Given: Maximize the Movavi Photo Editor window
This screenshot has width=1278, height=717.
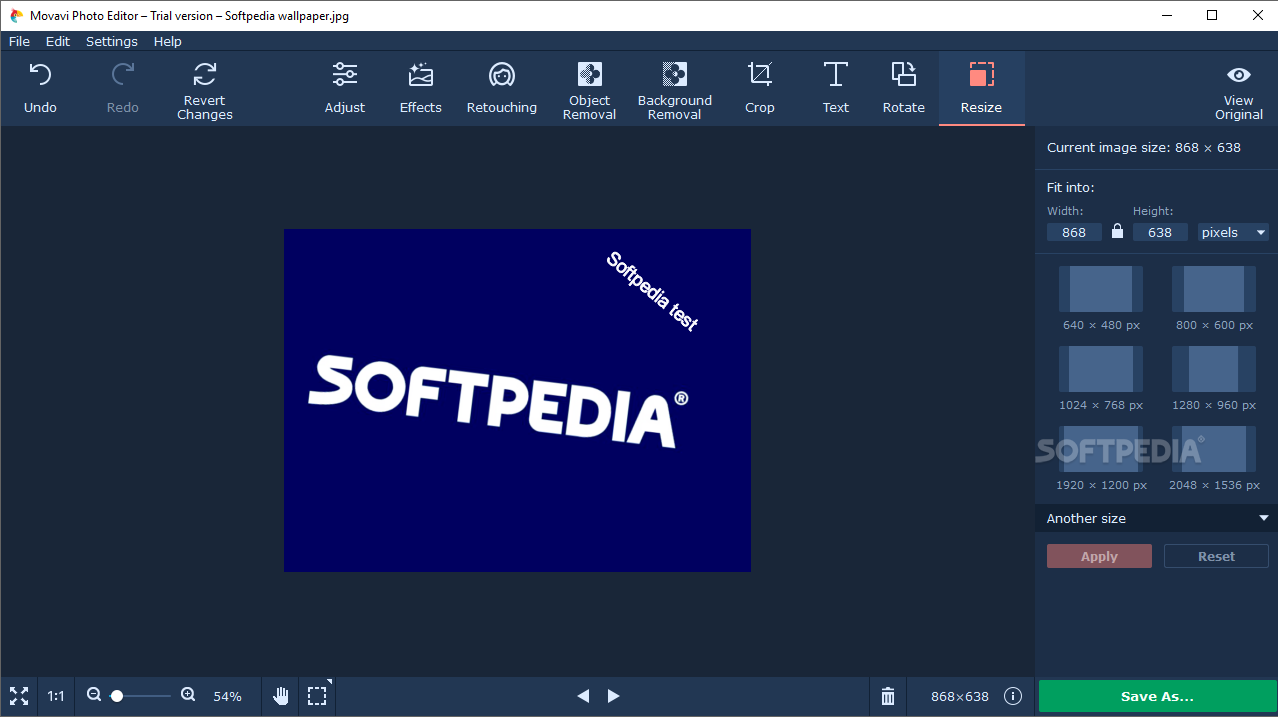Looking at the screenshot, I should pyautogui.click(x=1212, y=15).
